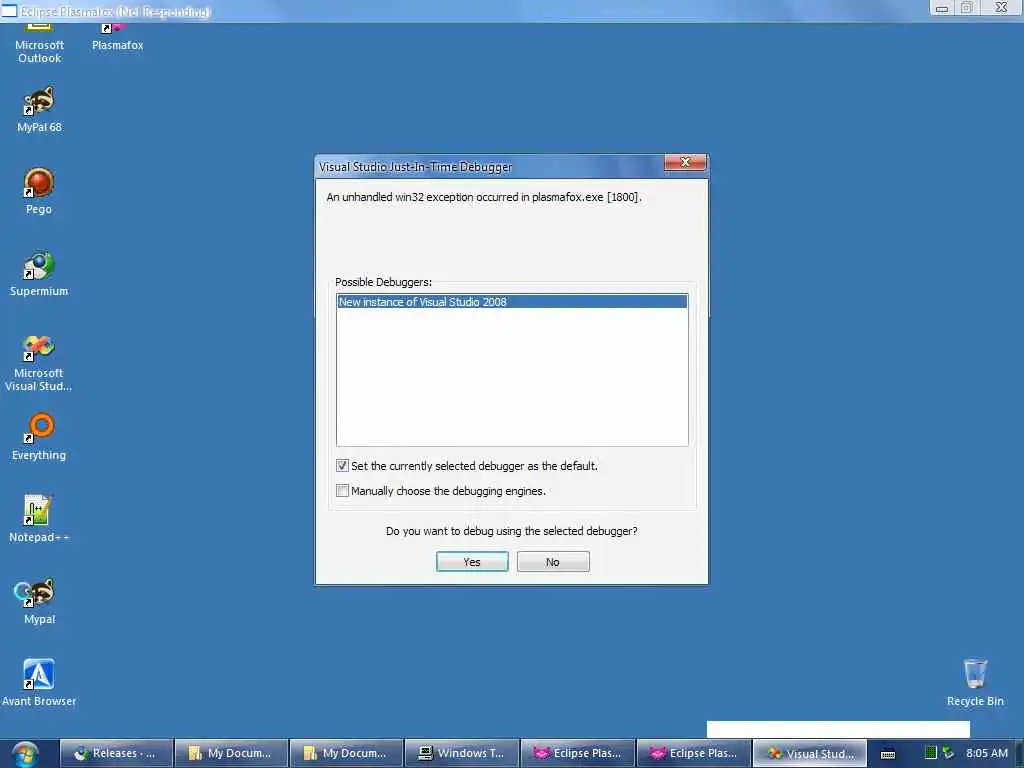Open the Supermium browser shortcut
Screen dimensions: 1024x768
point(39,274)
